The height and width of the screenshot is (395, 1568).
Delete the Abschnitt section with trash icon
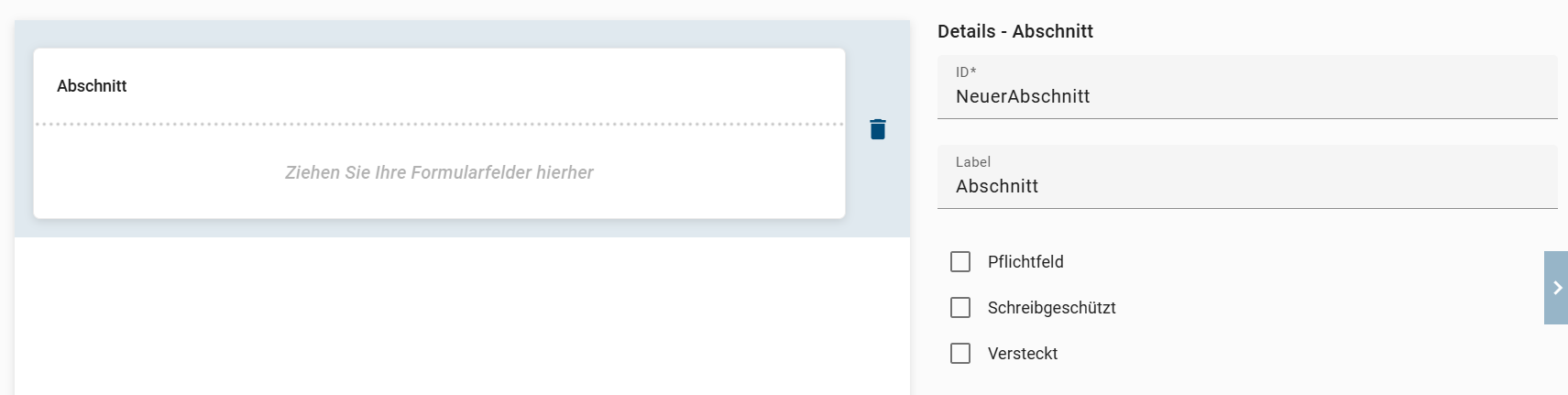point(877,129)
